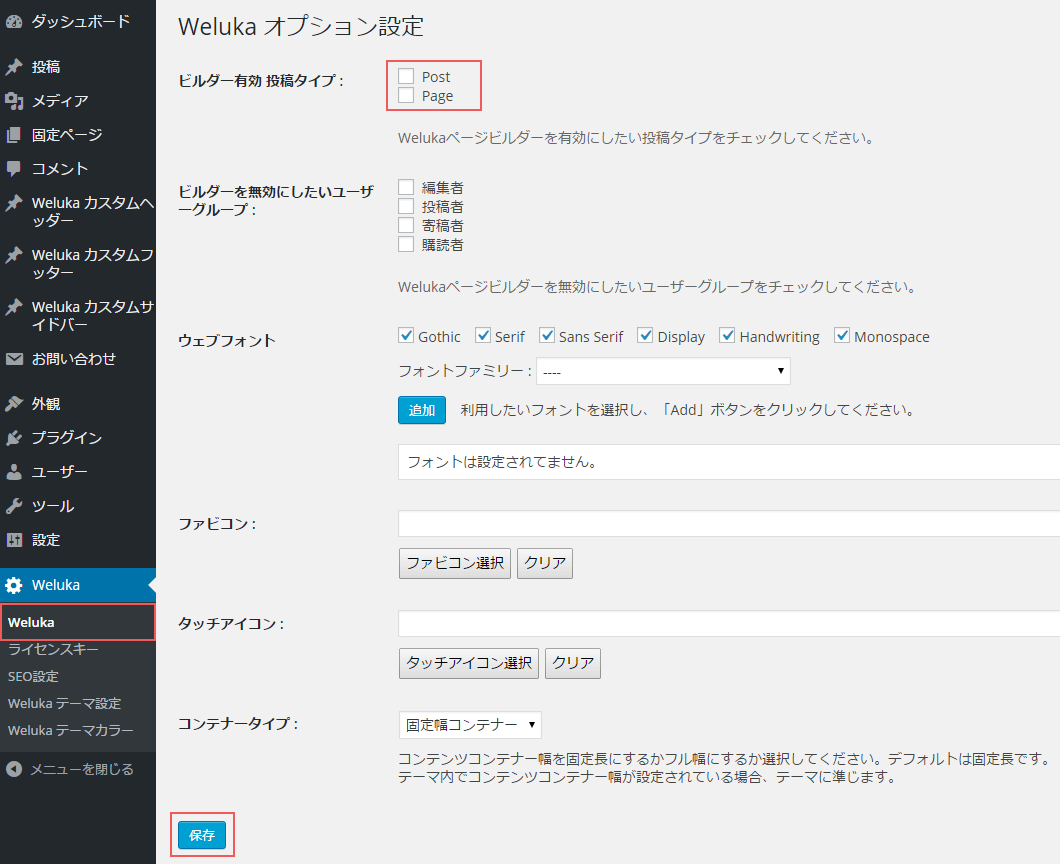Click the ユーザー person icon
Viewport: 1060px width, 864px height.
coord(14,471)
